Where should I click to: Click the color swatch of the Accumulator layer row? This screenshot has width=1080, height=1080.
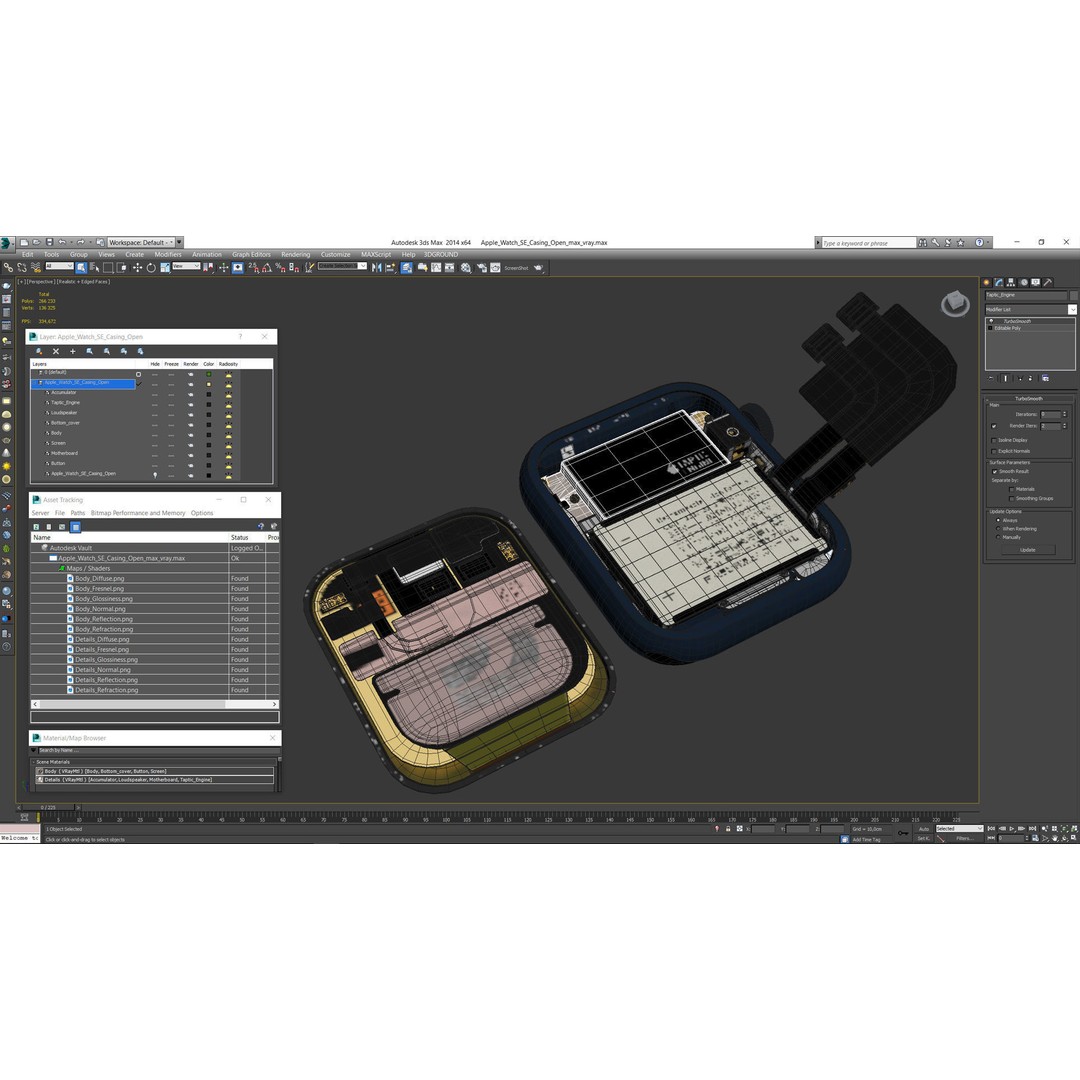pos(209,394)
